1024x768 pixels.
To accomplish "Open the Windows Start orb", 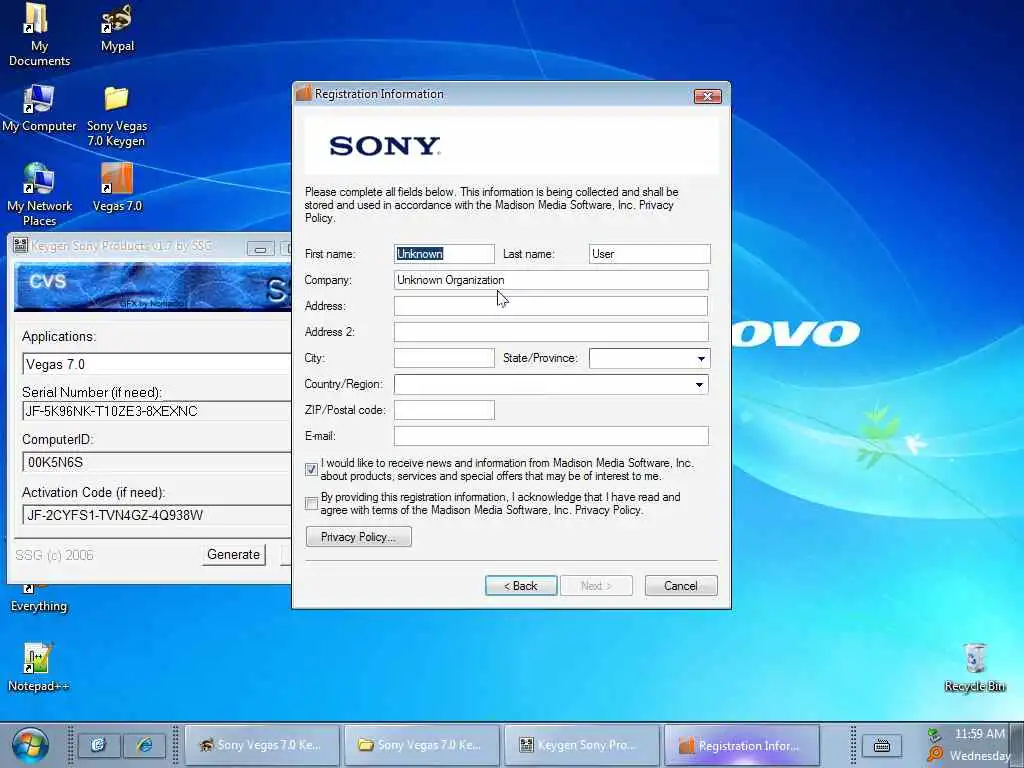I will [x=30, y=745].
